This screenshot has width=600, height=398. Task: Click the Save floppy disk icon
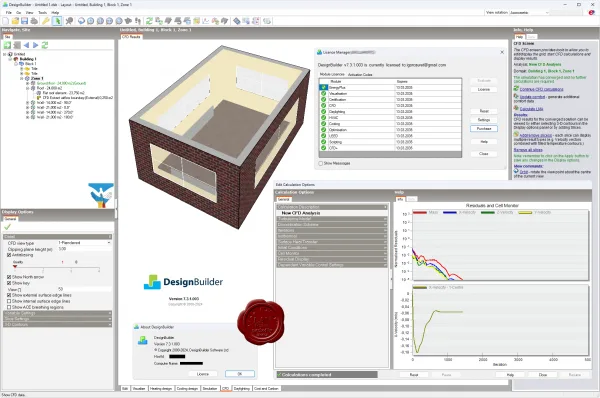click(24, 21)
